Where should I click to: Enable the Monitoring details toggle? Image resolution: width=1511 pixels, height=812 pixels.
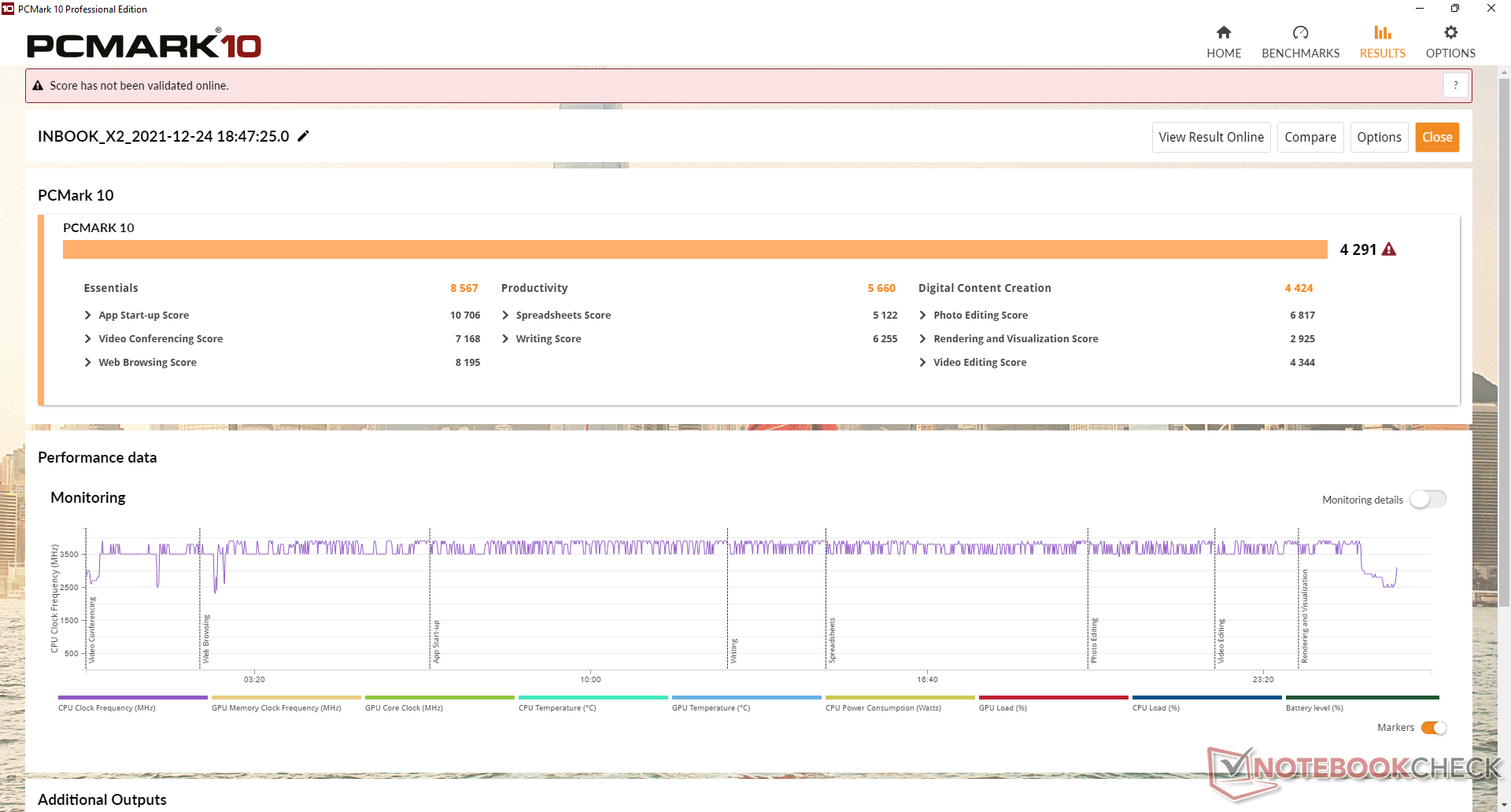tap(1428, 500)
